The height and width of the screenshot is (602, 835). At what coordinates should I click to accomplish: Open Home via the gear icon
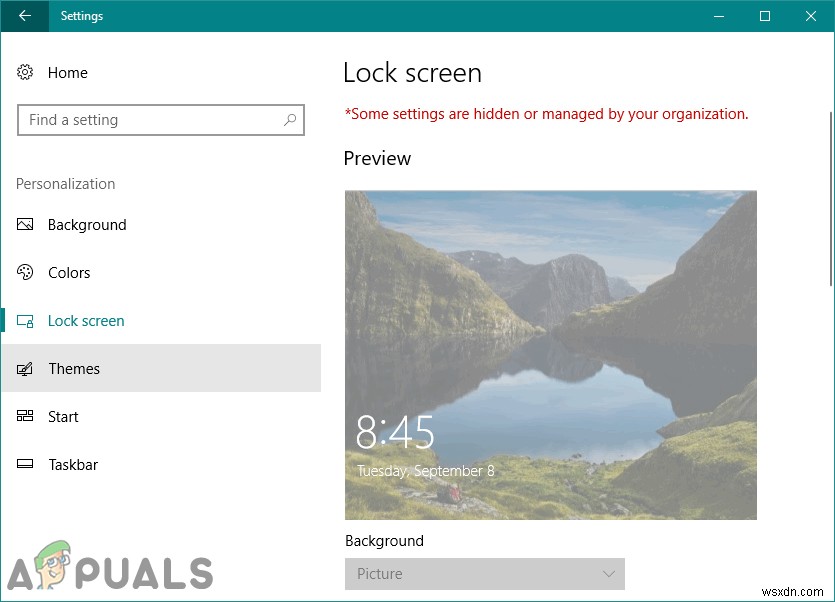coord(25,72)
